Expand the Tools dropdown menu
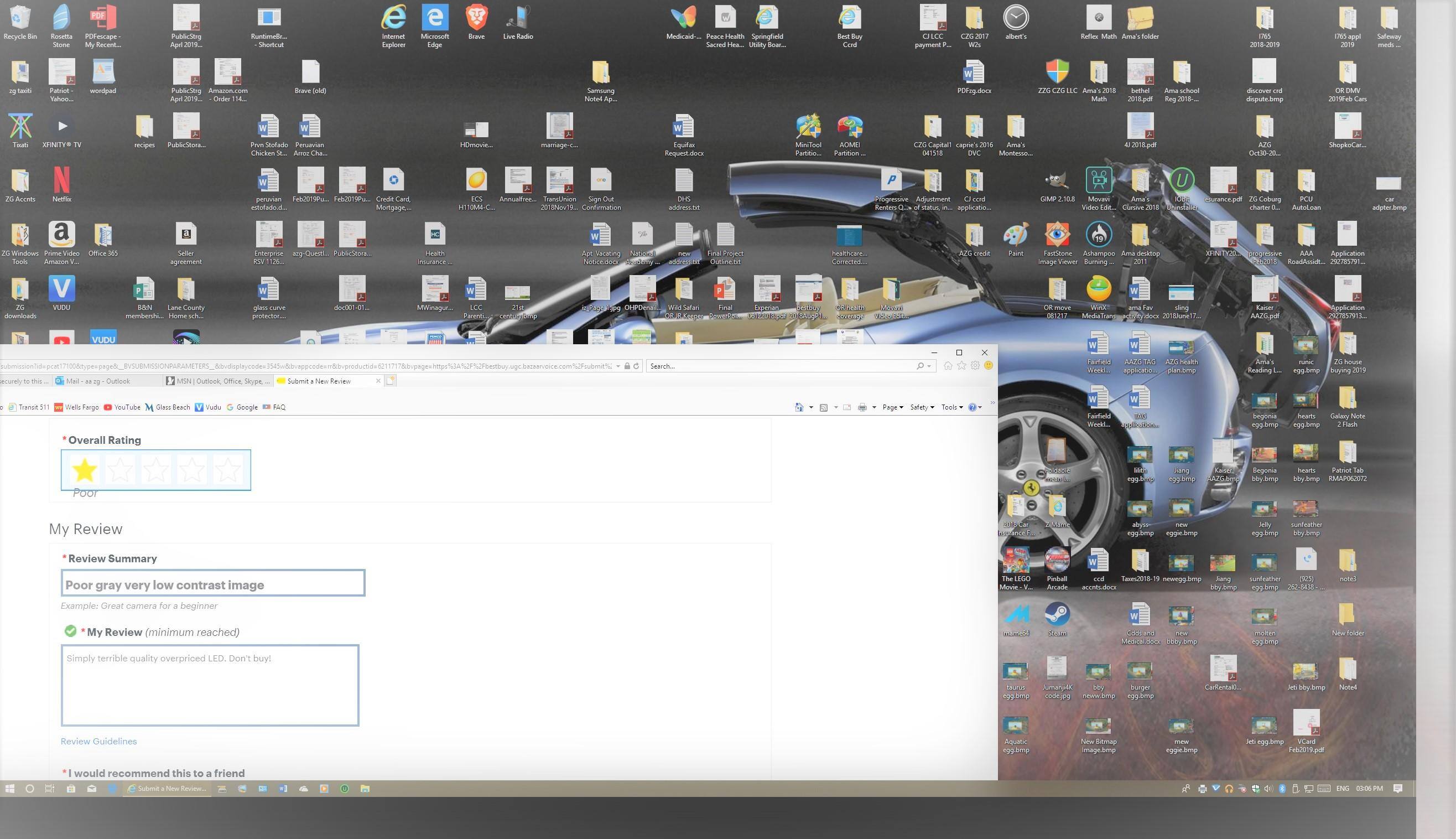Screen dimensions: 1456x839 [951, 407]
